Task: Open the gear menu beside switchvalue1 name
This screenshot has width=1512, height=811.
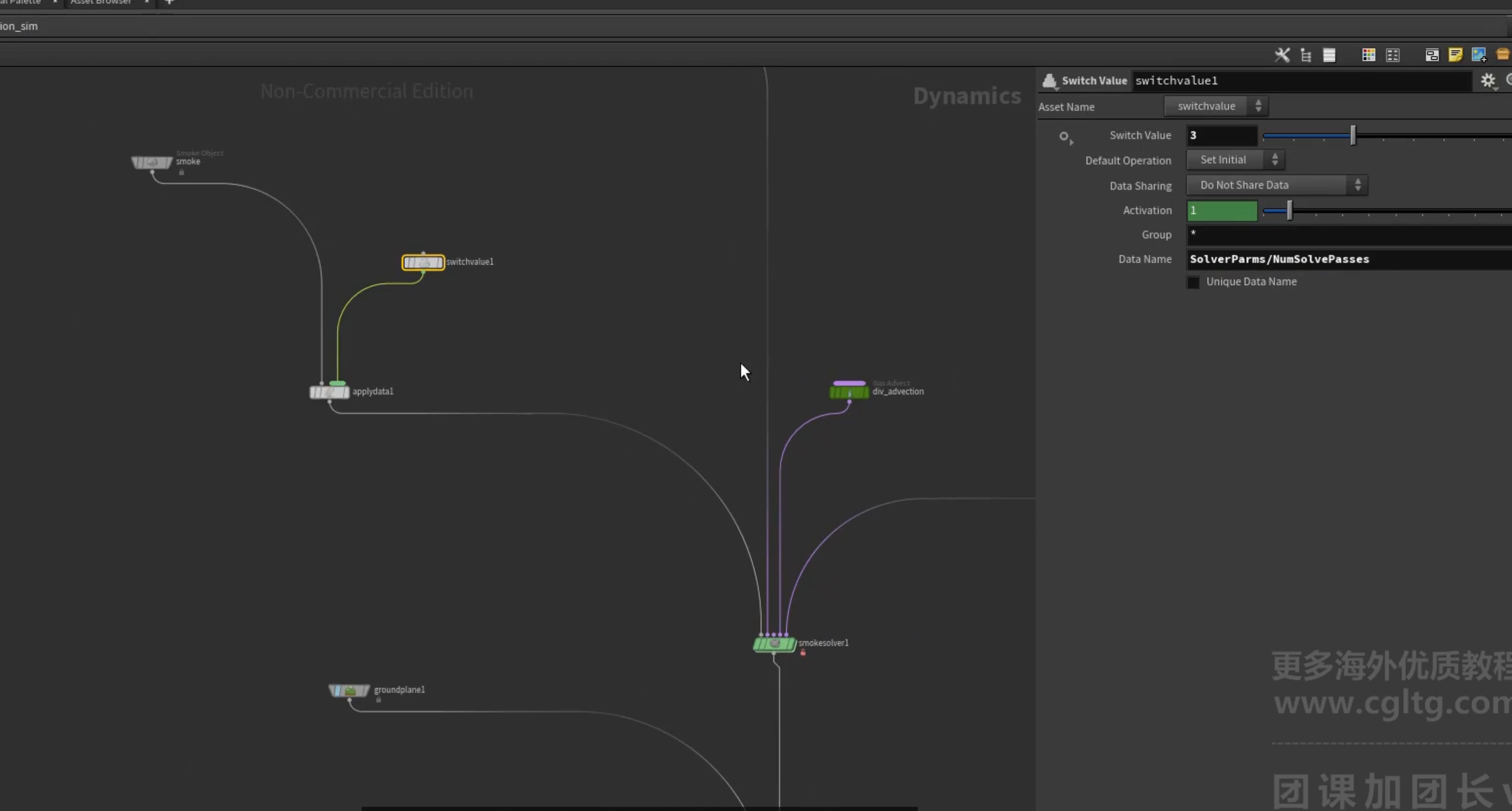Action: point(1488,80)
